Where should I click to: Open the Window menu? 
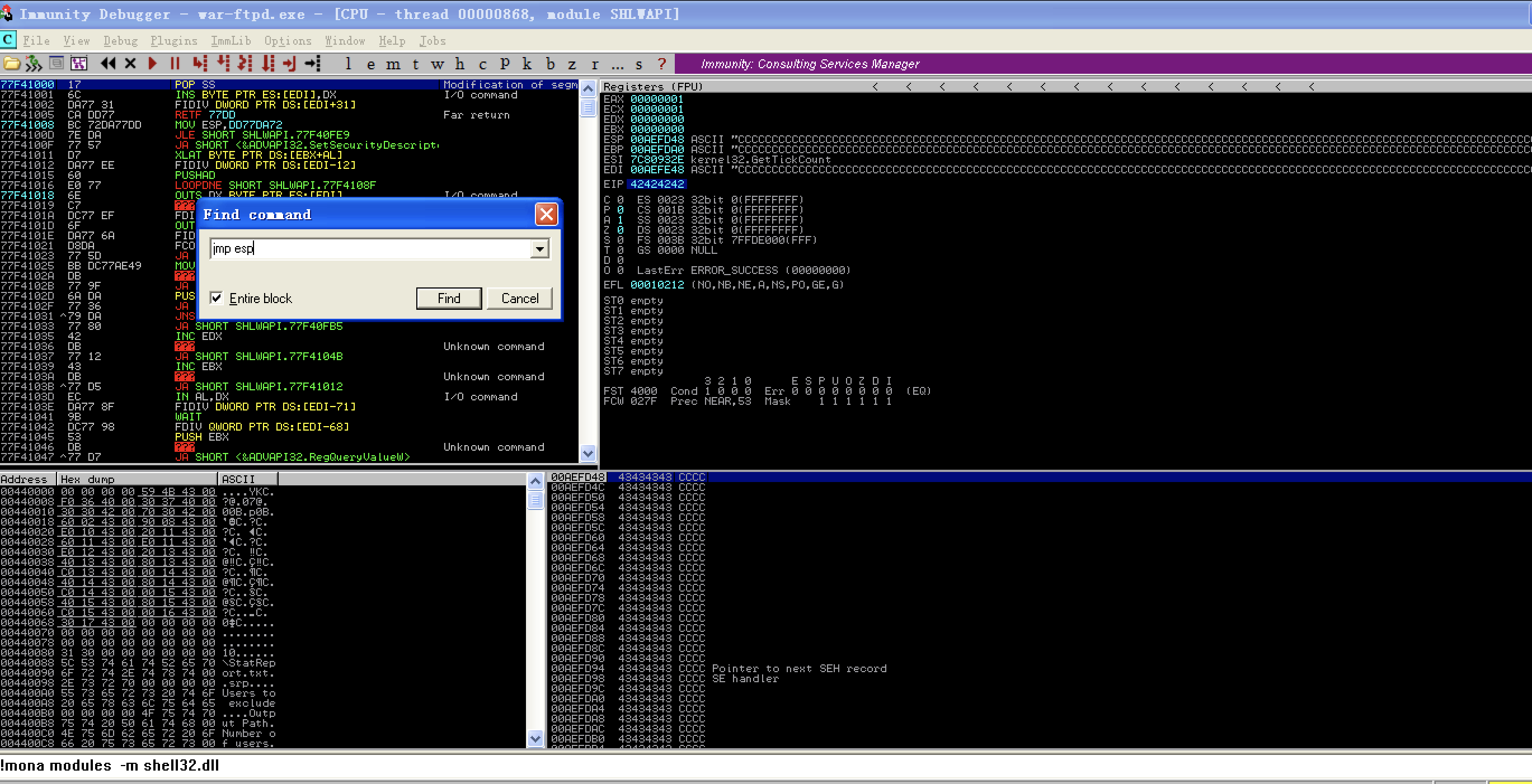(345, 40)
